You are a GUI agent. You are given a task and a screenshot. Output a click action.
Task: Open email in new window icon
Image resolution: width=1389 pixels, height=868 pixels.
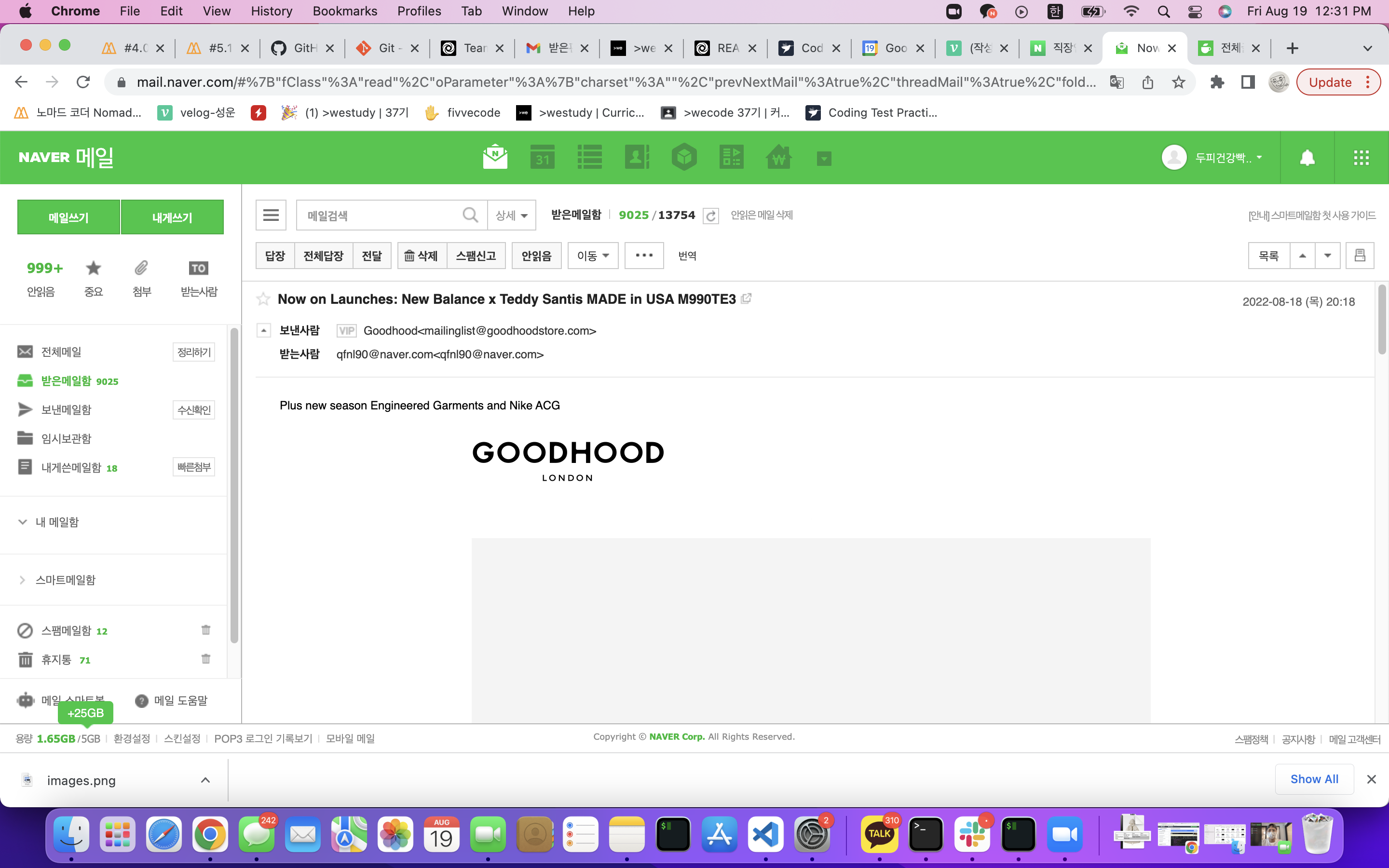click(x=746, y=298)
